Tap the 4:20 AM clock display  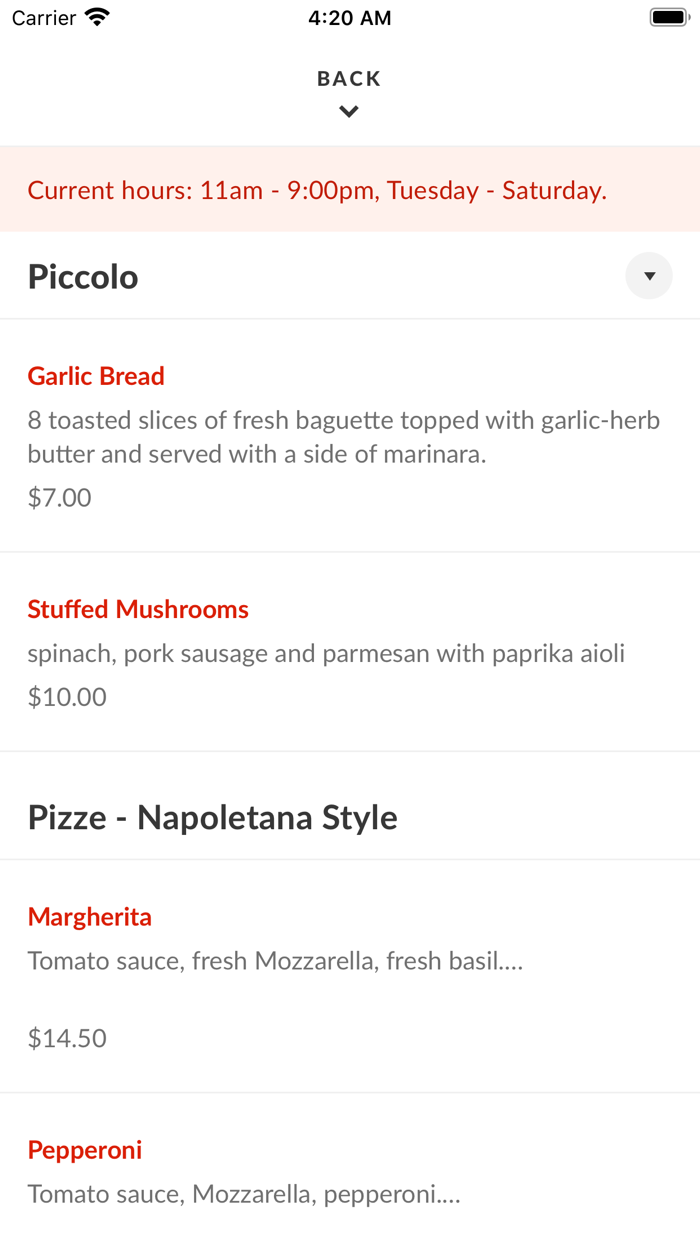pos(349,16)
